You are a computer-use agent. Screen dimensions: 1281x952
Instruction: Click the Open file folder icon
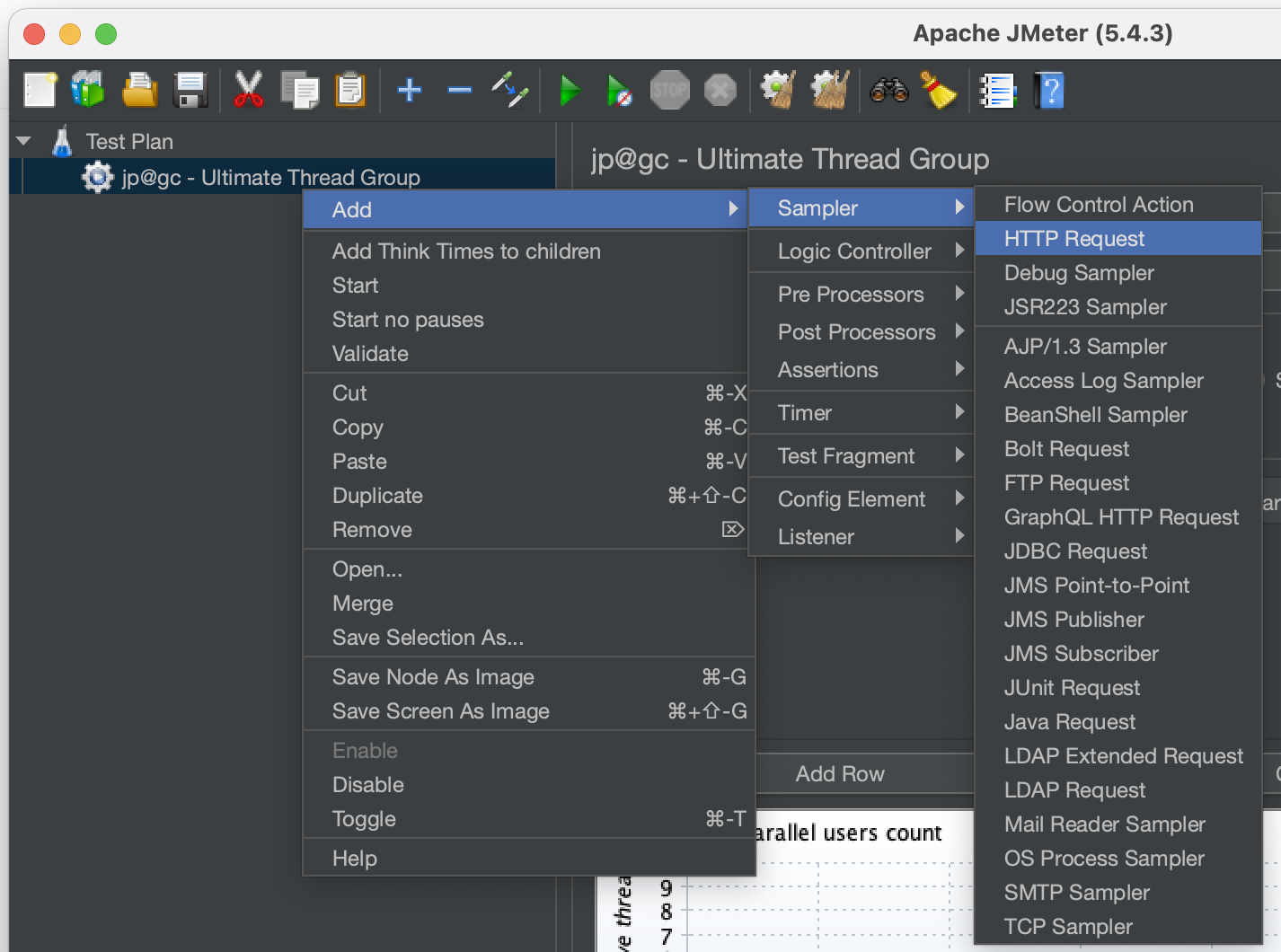[x=139, y=91]
